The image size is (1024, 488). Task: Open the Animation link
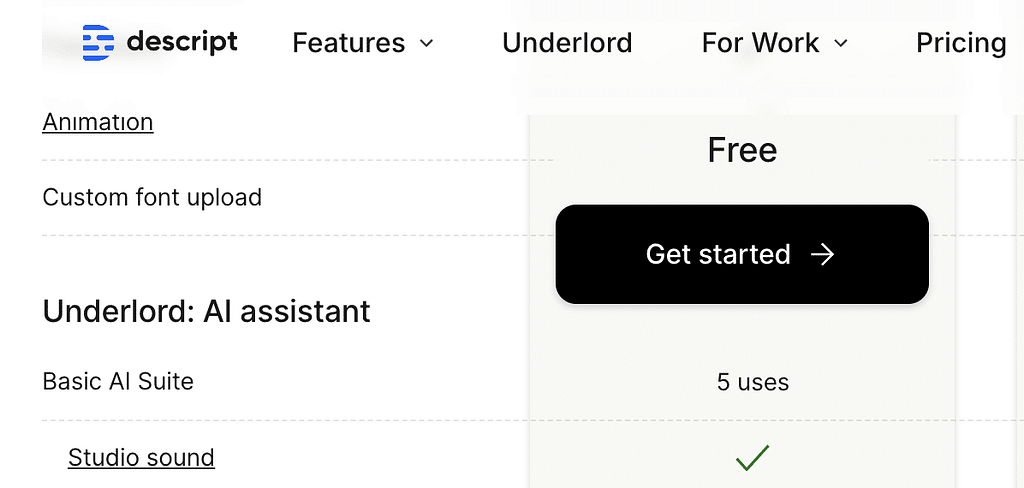pyautogui.click(x=98, y=122)
